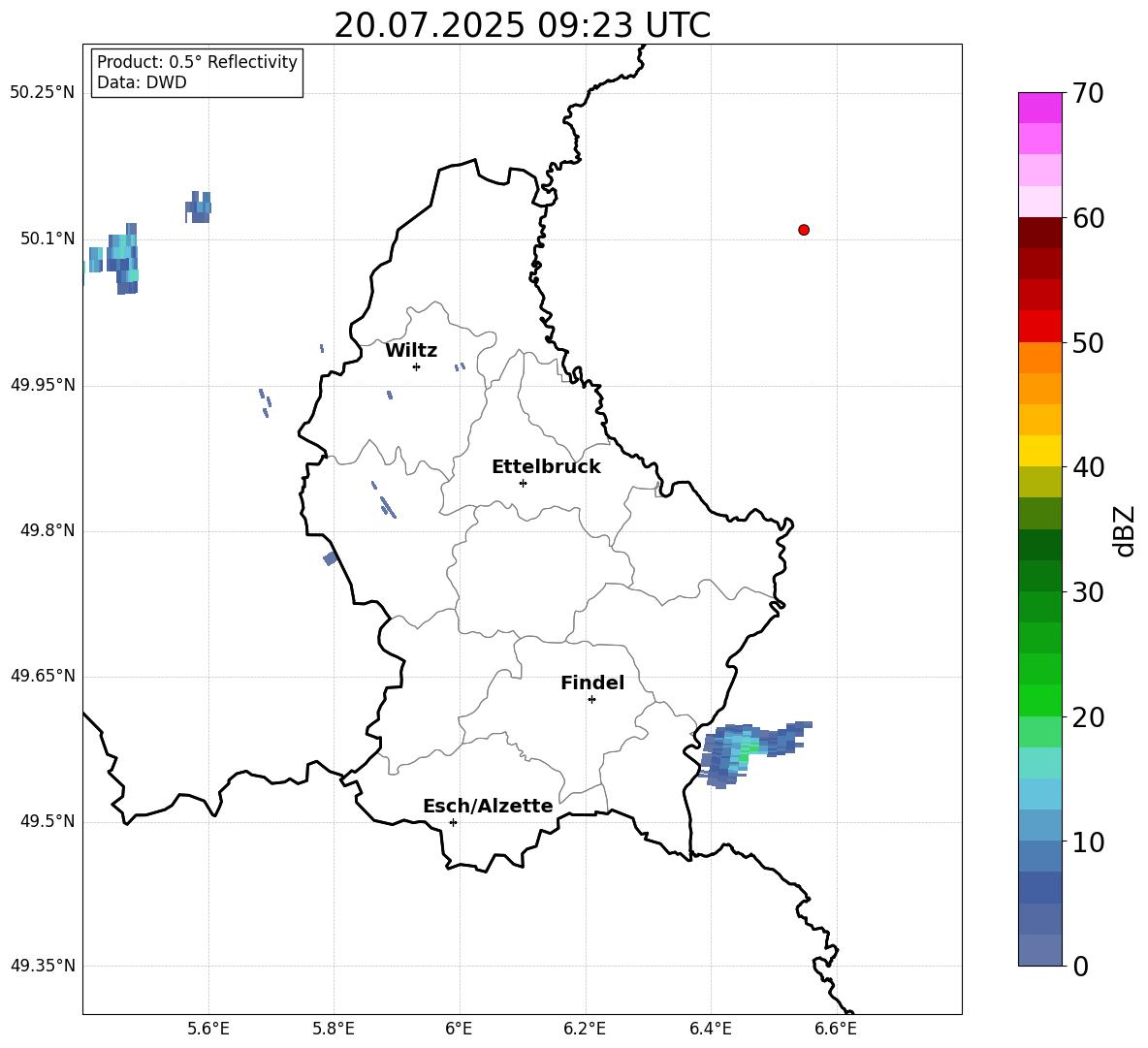The height and width of the screenshot is (1048, 1148).
Task: Click the 49.5°N latitude label
Action: [48, 821]
